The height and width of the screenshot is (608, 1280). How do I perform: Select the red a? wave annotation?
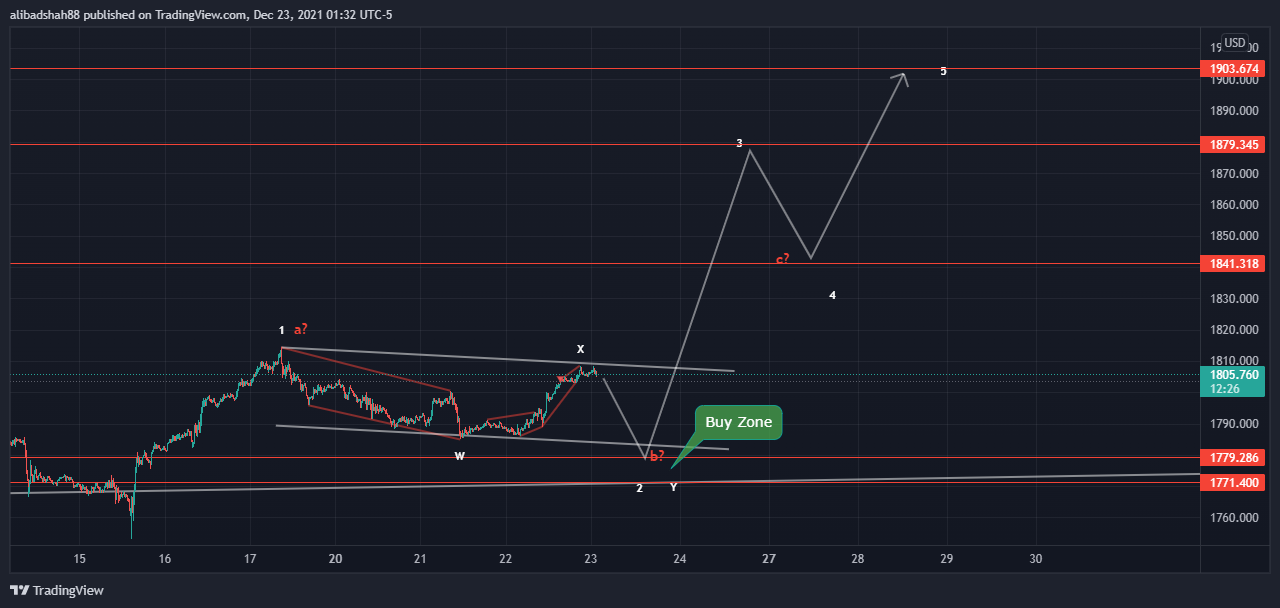[x=301, y=329]
